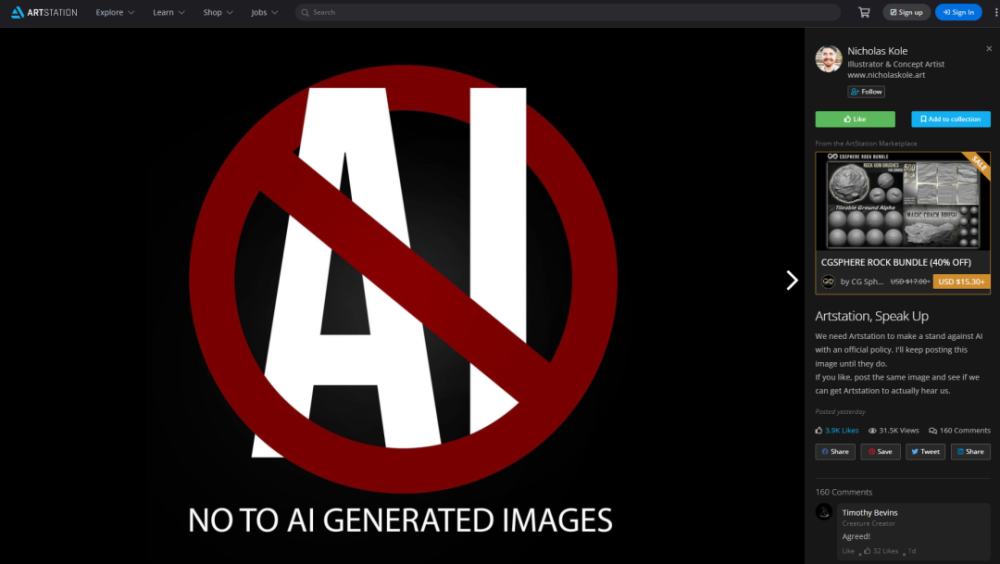Focus the Search input field
The height and width of the screenshot is (564, 1000).
(x=567, y=12)
